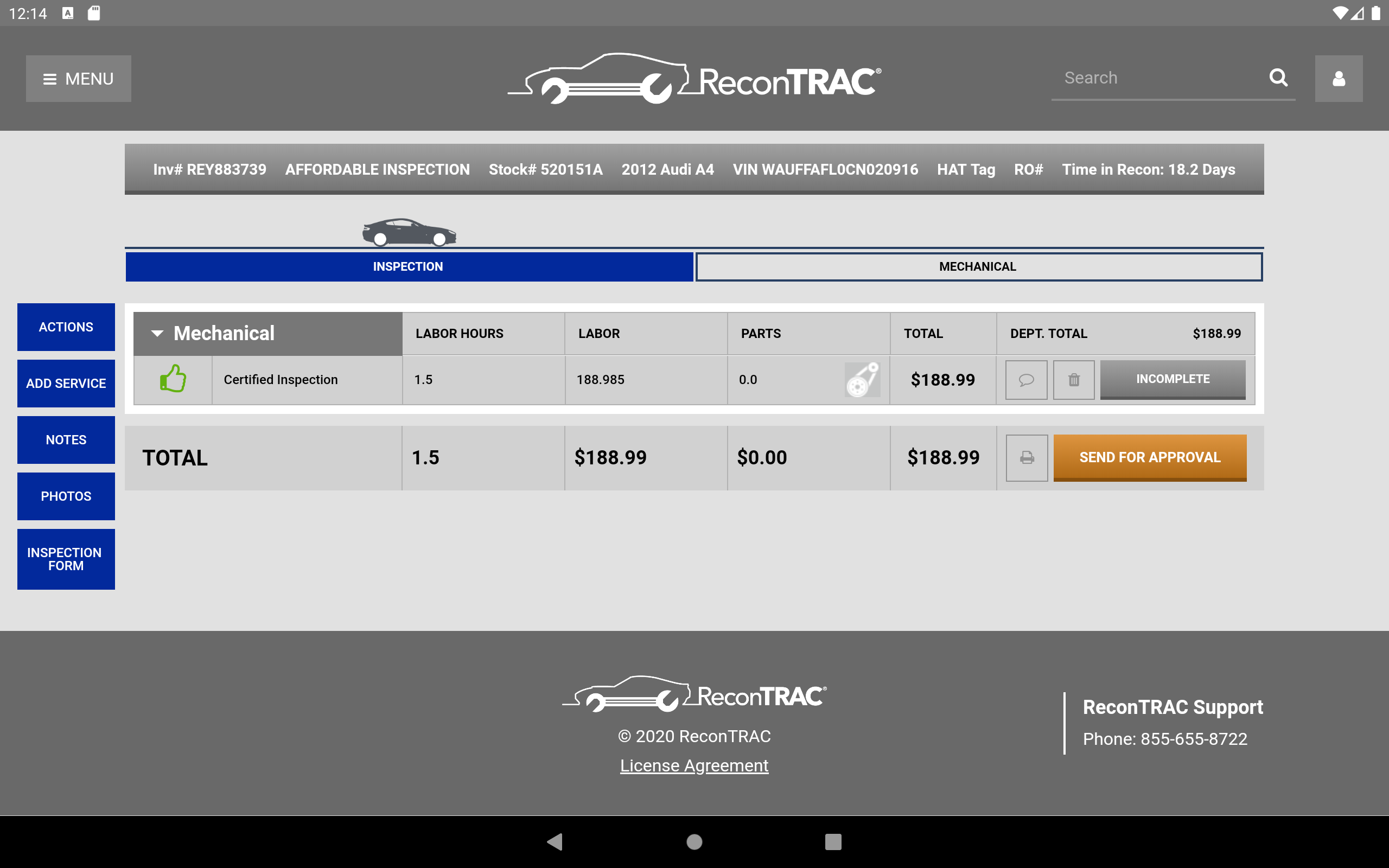Collapse the Mechanical section arrow
The image size is (1389, 868).
pos(157,334)
